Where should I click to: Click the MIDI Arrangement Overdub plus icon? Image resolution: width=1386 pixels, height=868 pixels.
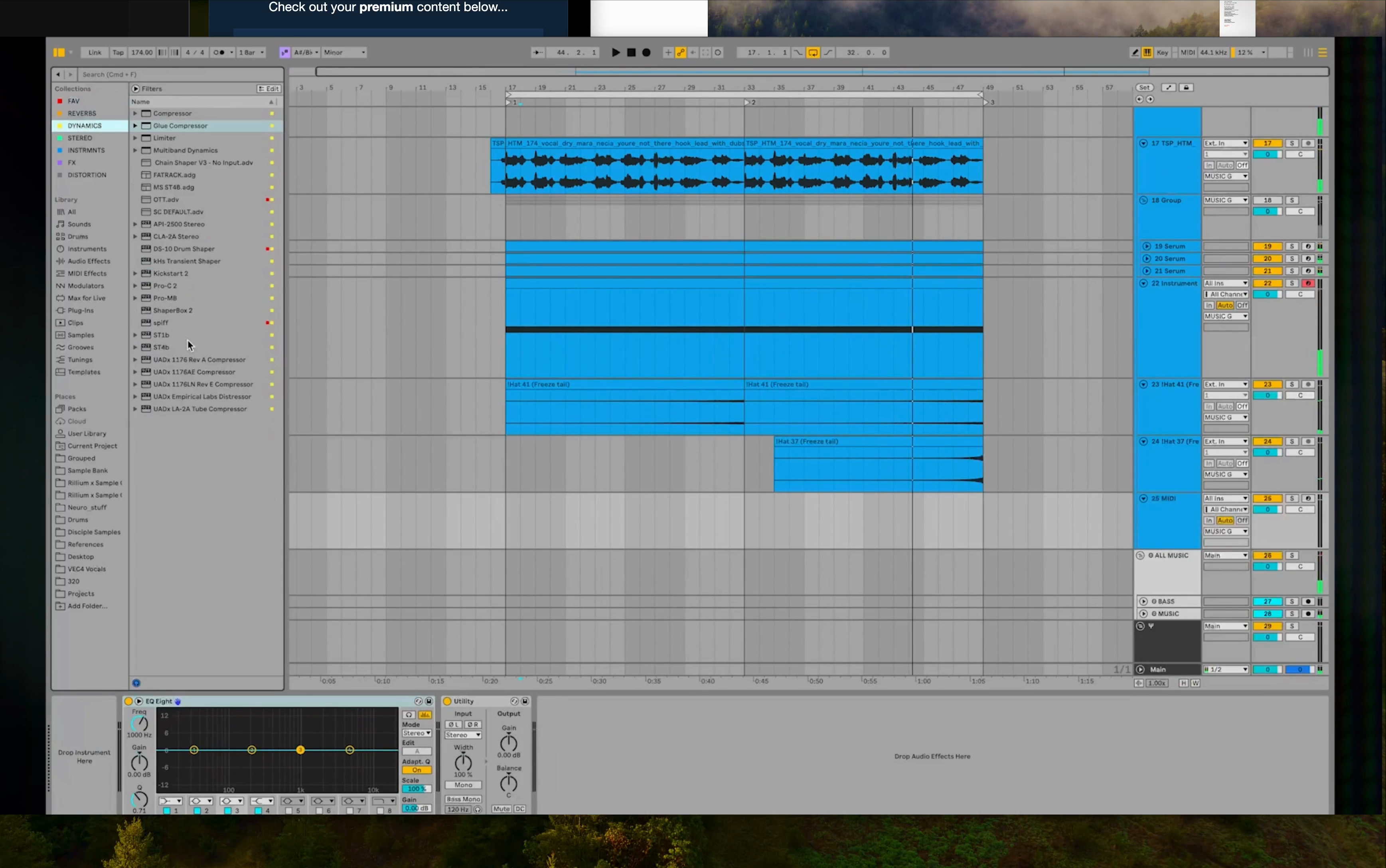[668, 52]
